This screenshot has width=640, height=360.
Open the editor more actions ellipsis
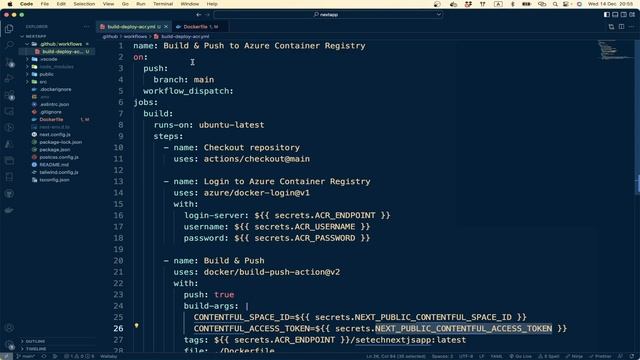click(631, 27)
